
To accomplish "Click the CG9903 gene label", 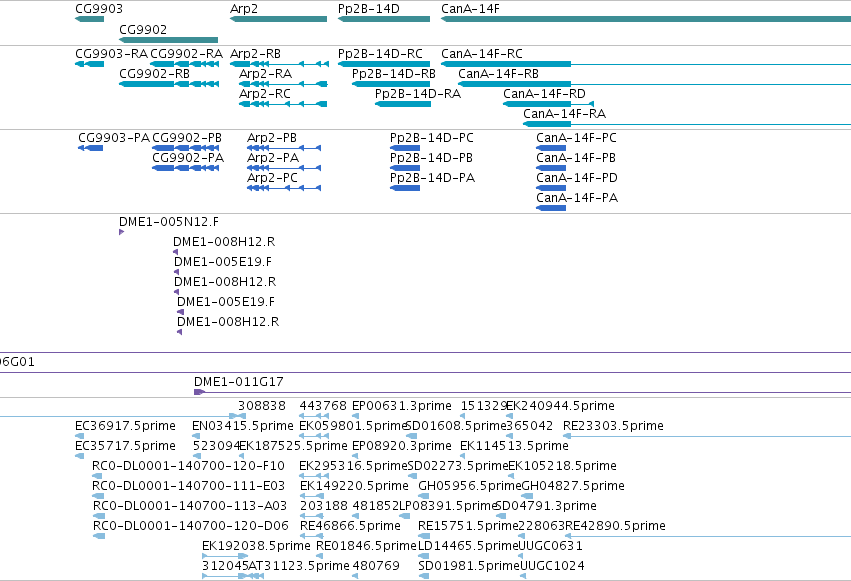I will (99, 9).
